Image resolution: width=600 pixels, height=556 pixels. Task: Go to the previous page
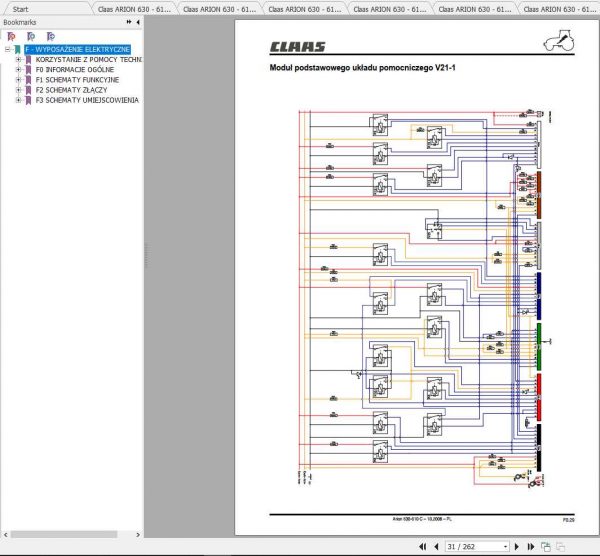pyautogui.click(x=436, y=546)
